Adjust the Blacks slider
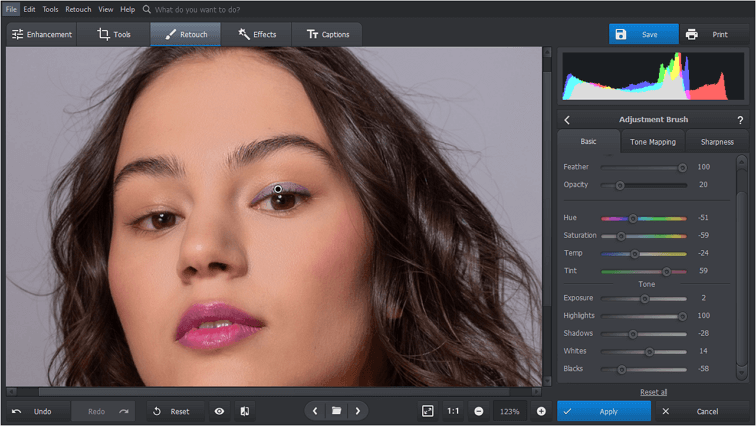This screenshot has width=756, height=426. point(644,370)
